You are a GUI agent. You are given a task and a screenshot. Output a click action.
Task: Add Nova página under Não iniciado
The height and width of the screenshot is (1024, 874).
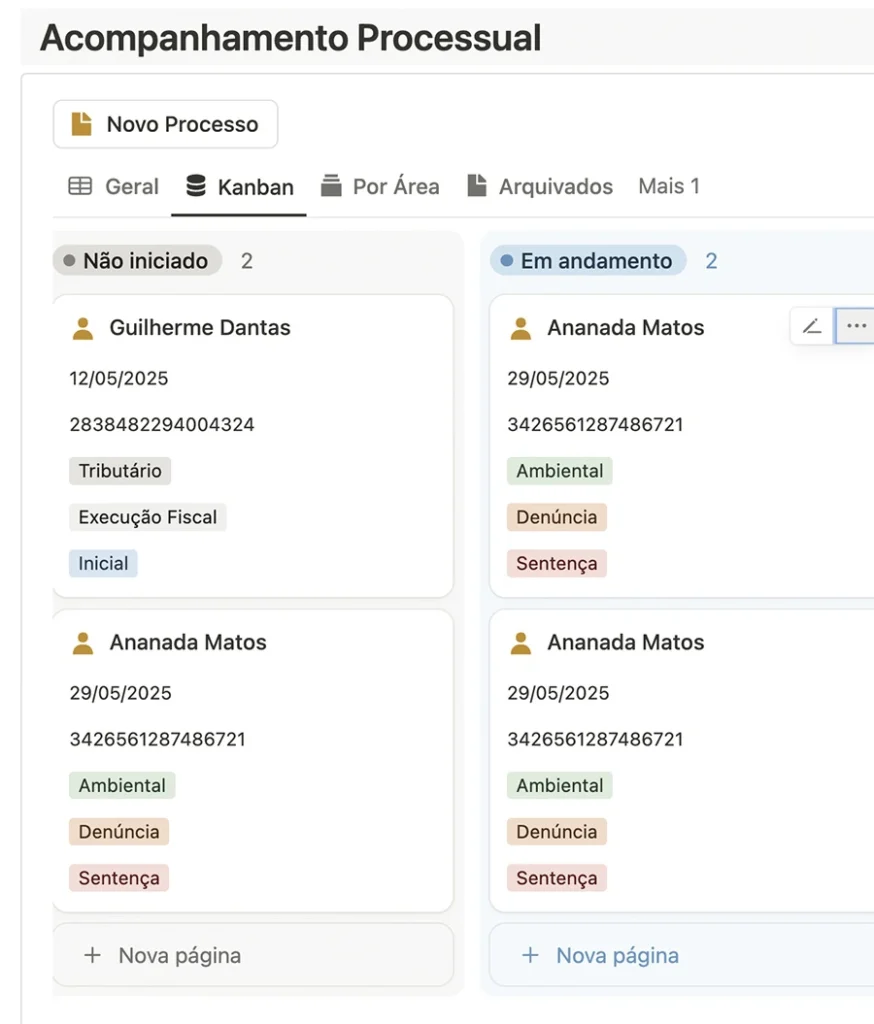pos(253,955)
